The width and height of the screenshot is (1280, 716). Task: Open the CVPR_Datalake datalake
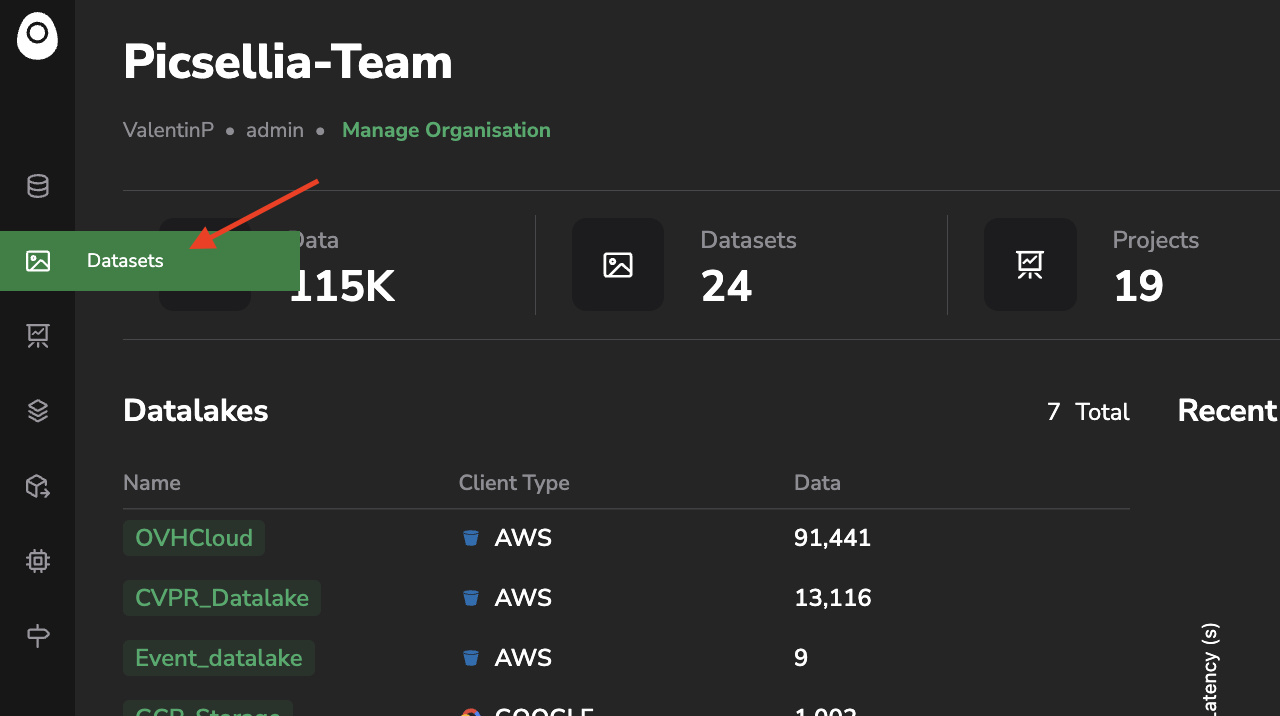(x=222, y=598)
